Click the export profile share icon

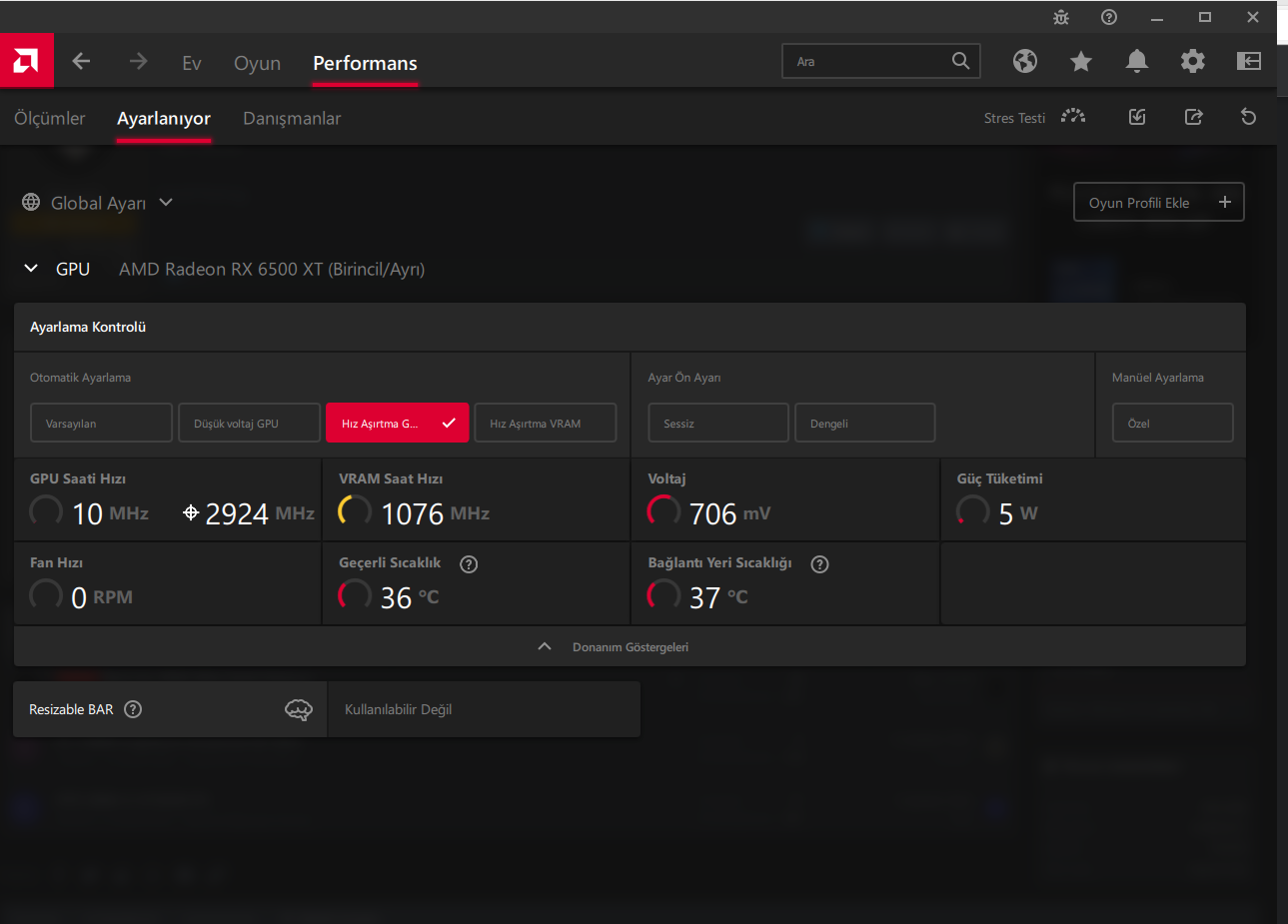pyautogui.click(x=1193, y=117)
